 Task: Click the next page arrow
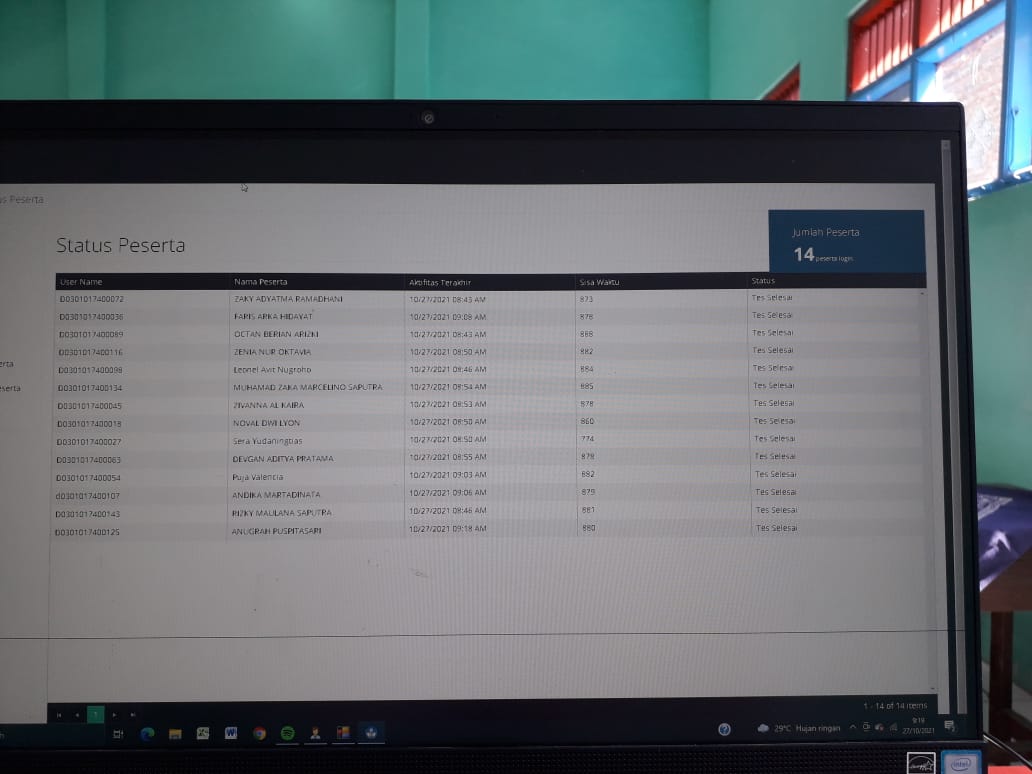[x=114, y=715]
